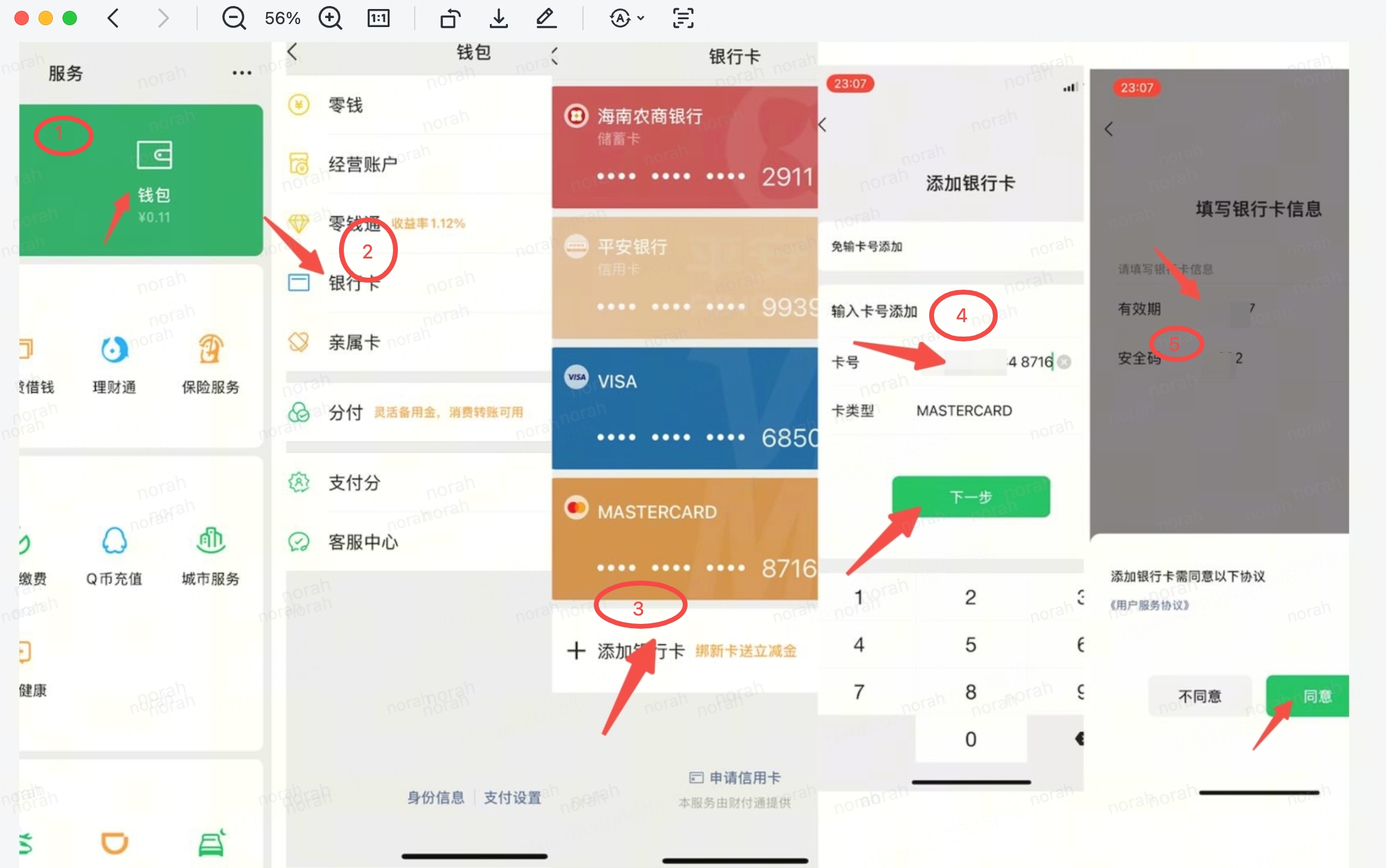
Task: Go to the next image
Action: [x=163, y=18]
